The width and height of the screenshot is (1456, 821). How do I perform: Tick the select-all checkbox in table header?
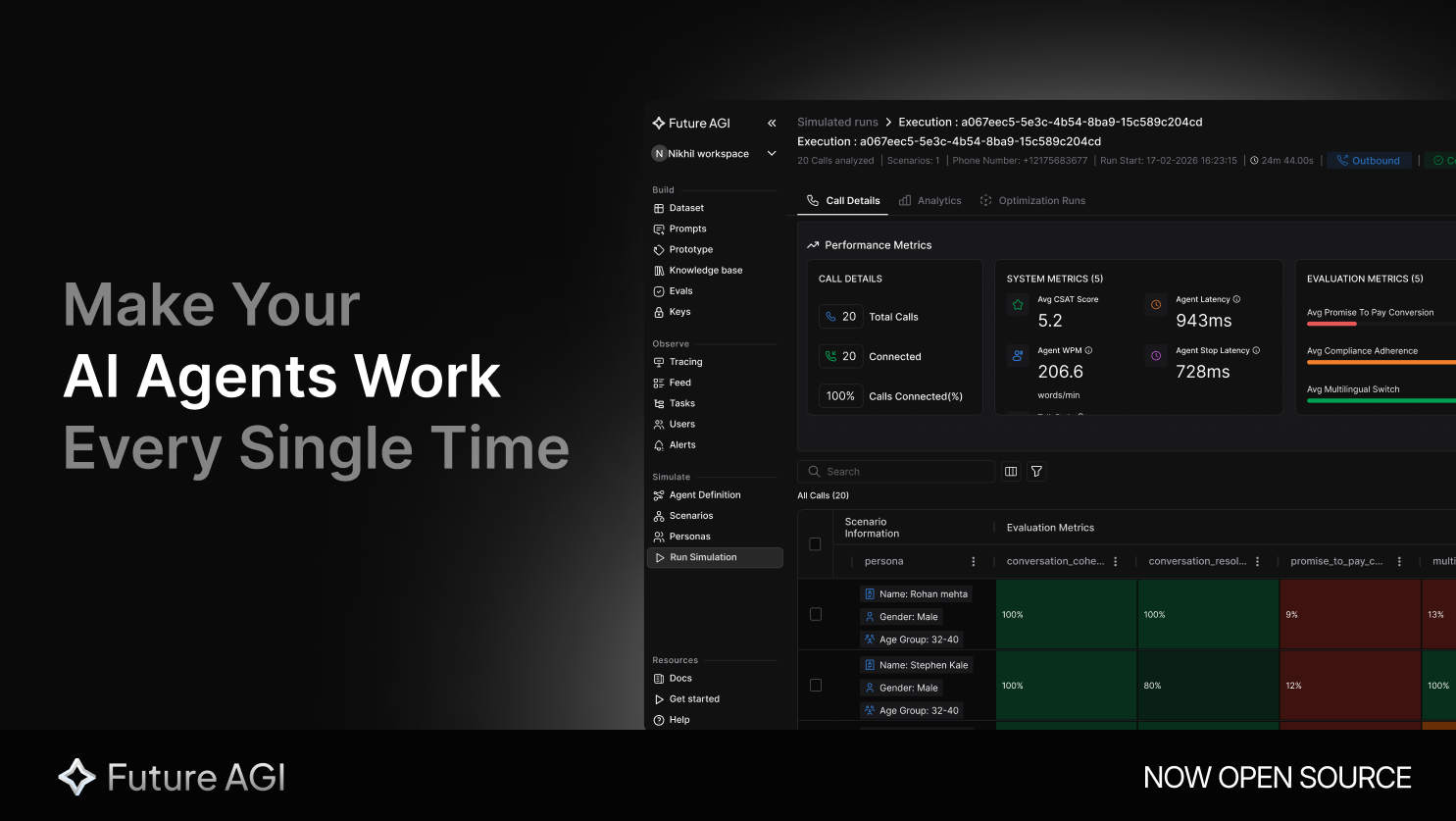click(815, 543)
